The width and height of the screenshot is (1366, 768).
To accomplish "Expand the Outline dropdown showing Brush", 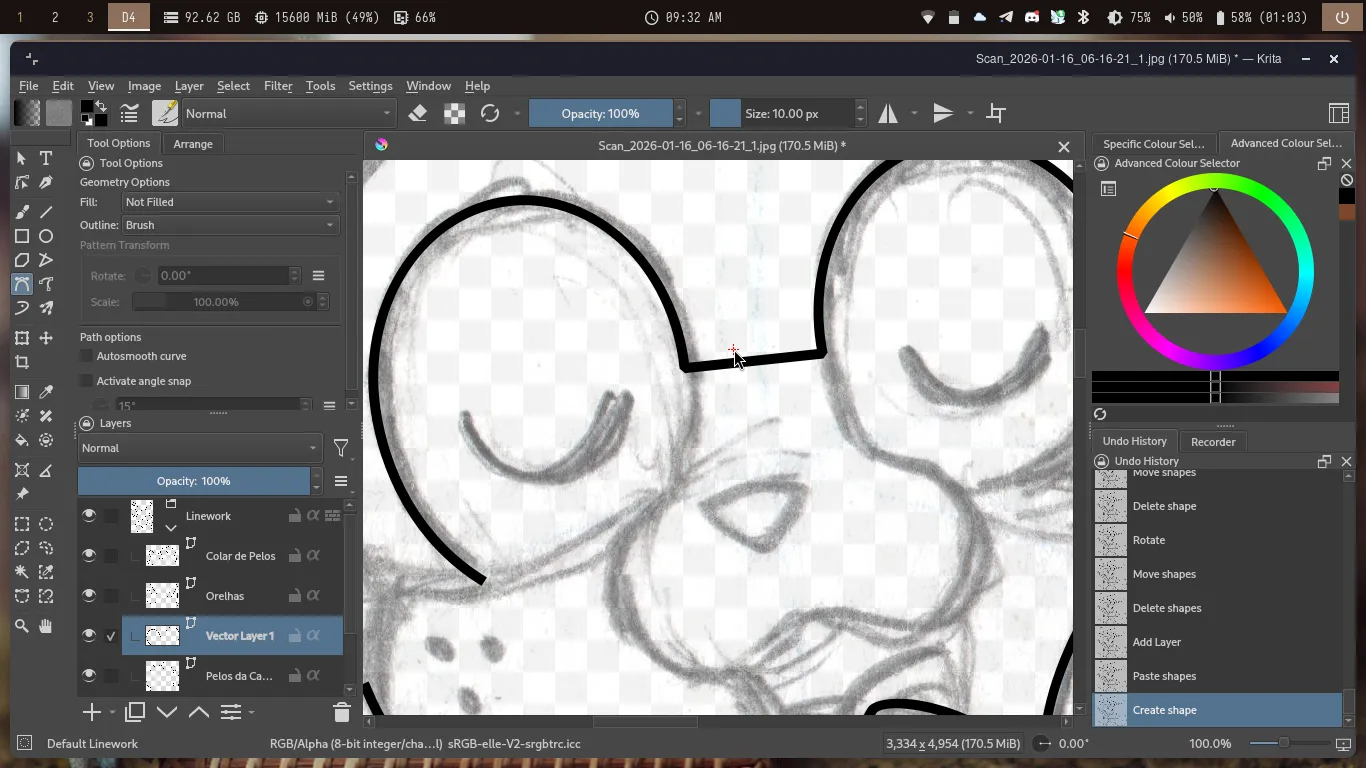I will click(x=230, y=225).
